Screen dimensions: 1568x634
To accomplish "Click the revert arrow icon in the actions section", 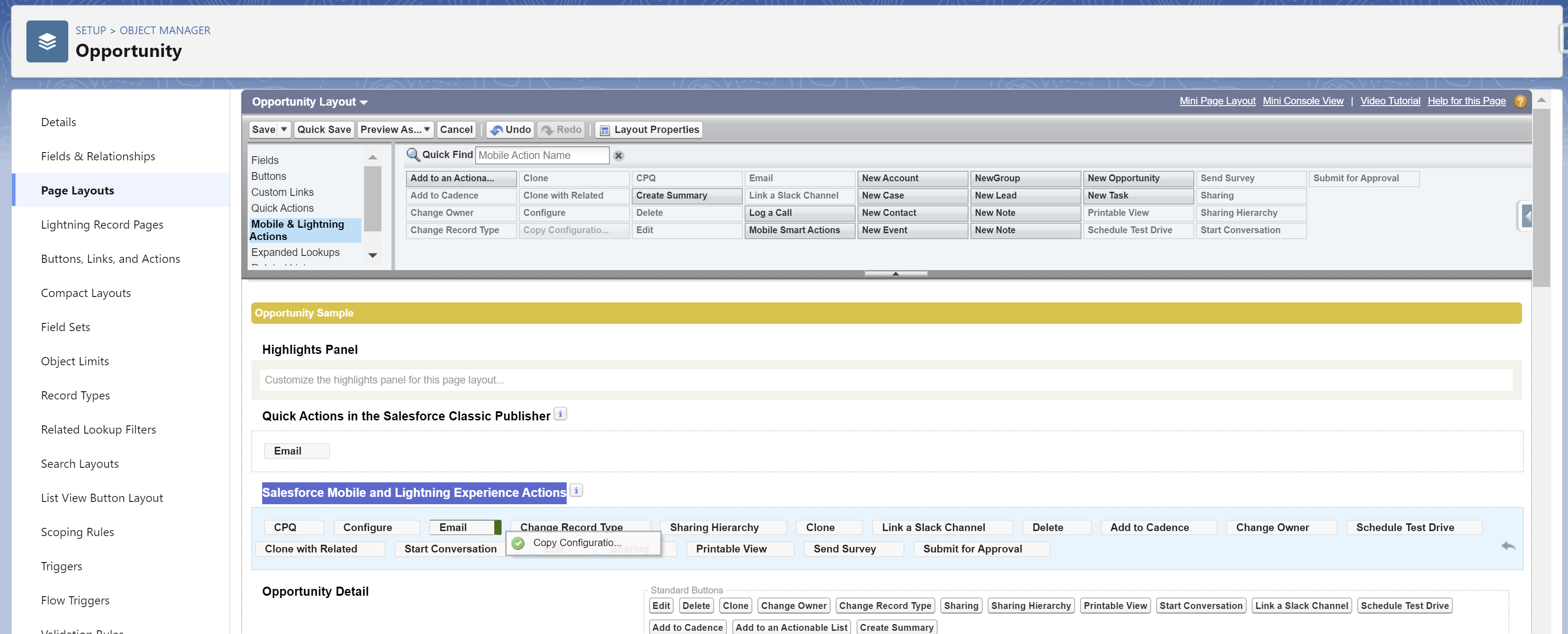I will point(1508,546).
